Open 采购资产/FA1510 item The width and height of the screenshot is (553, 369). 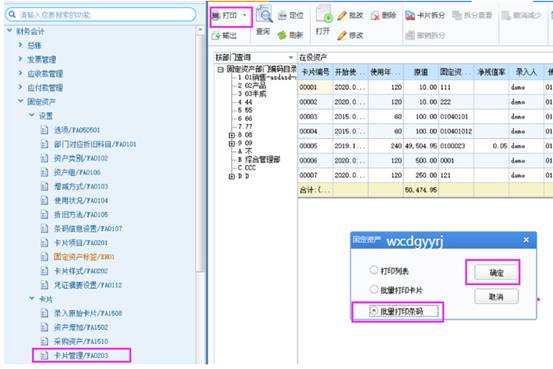[x=81, y=341]
